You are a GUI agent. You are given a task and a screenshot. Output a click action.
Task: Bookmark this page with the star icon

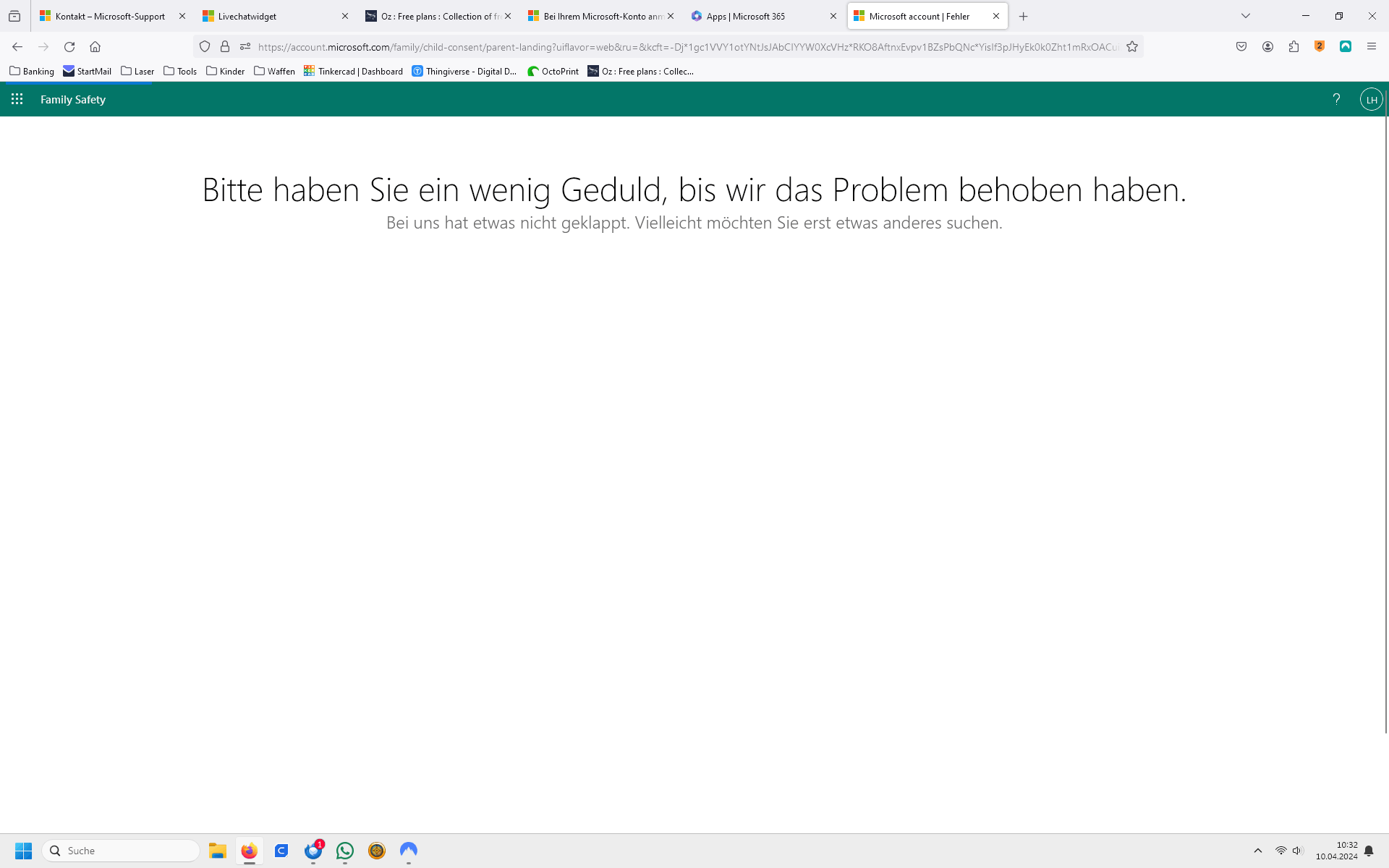coord(1132,47)
